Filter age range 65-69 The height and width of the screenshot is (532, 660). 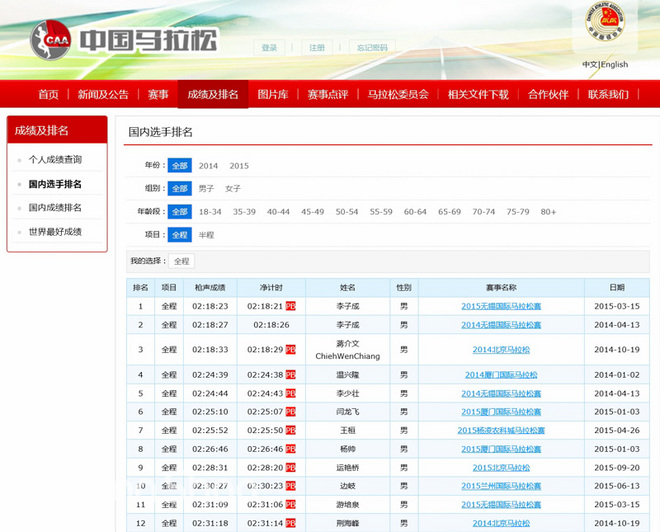pos(450,212)
